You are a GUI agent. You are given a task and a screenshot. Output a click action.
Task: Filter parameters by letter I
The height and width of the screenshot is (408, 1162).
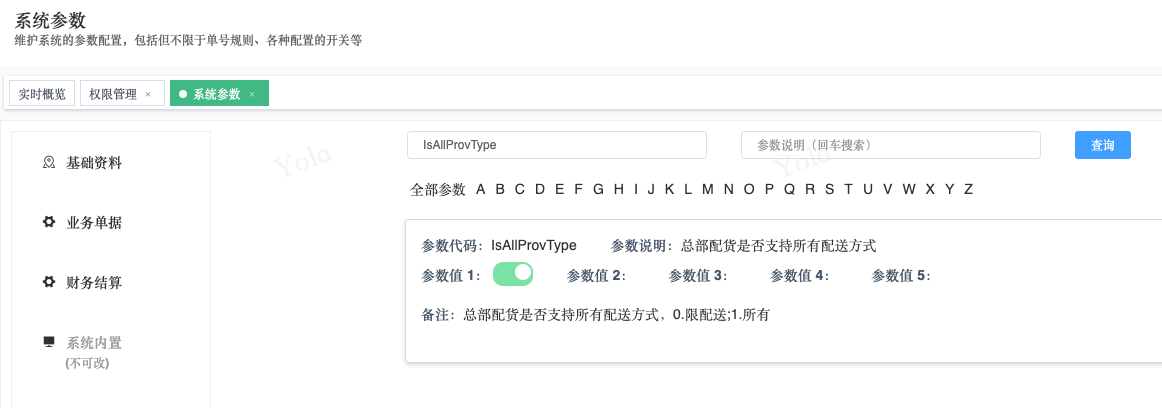(x=636, y=190)
